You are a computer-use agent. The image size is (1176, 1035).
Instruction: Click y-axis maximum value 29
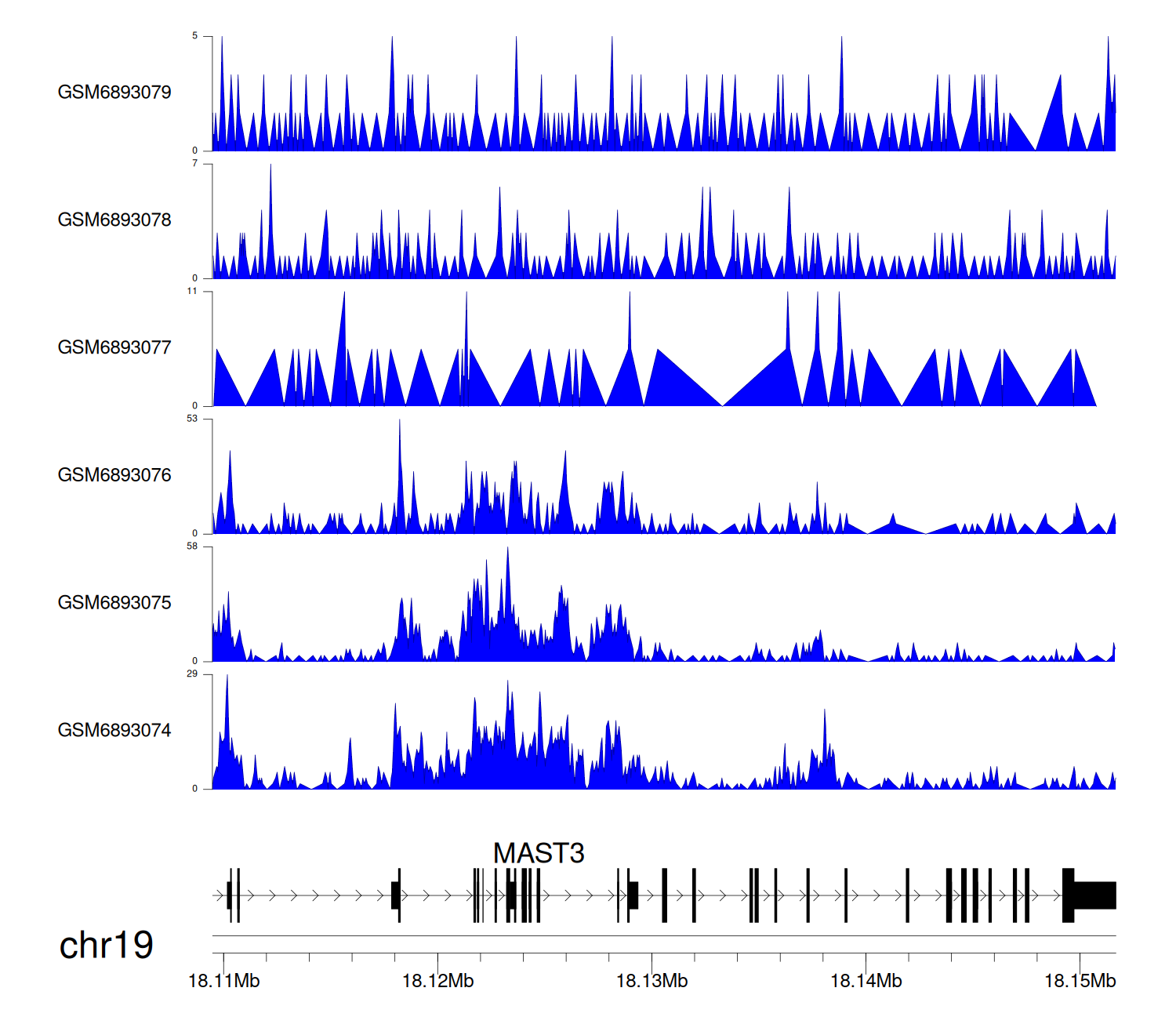[192, 674]
